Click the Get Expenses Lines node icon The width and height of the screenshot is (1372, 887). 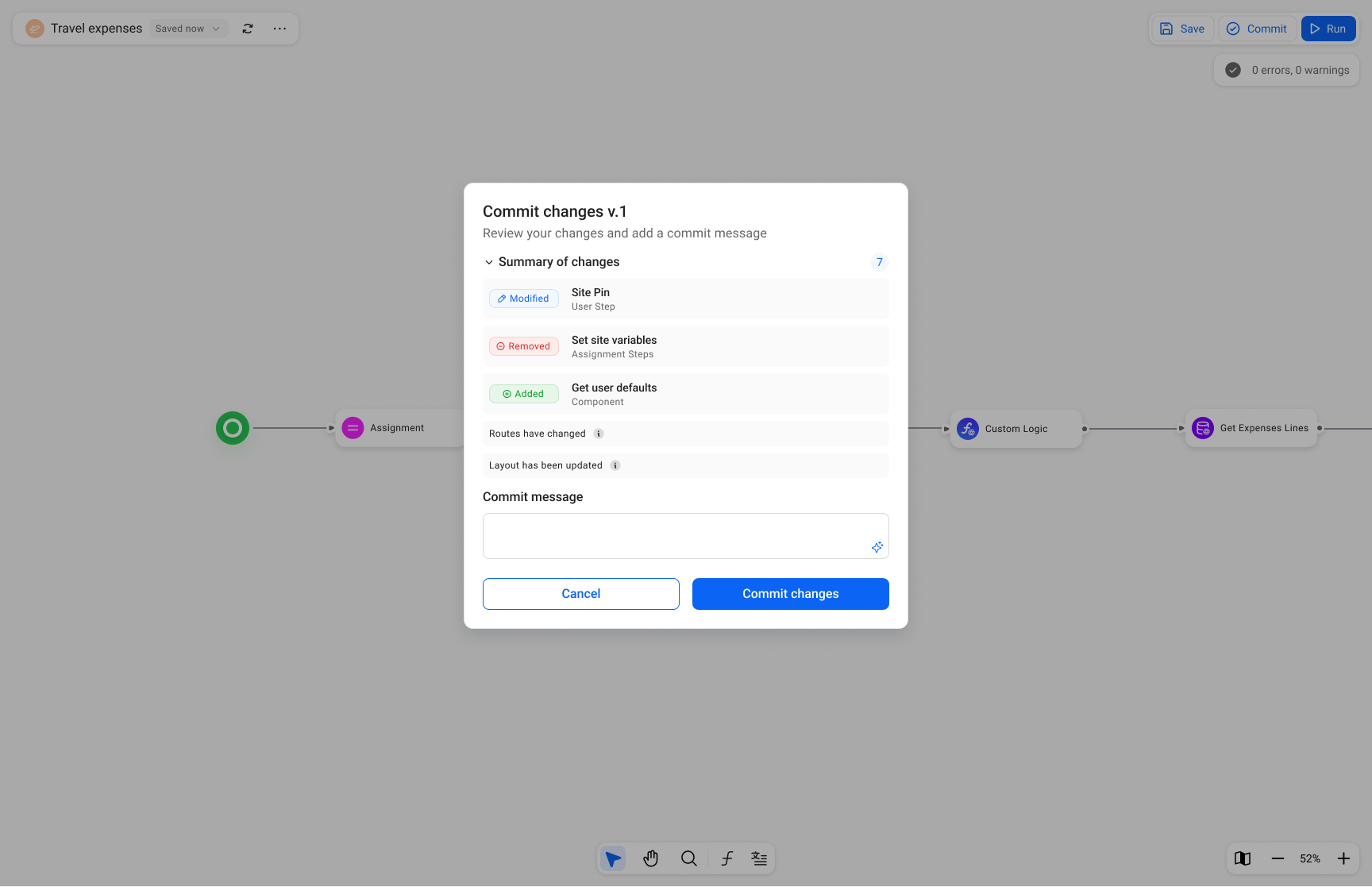point(1202,428)
